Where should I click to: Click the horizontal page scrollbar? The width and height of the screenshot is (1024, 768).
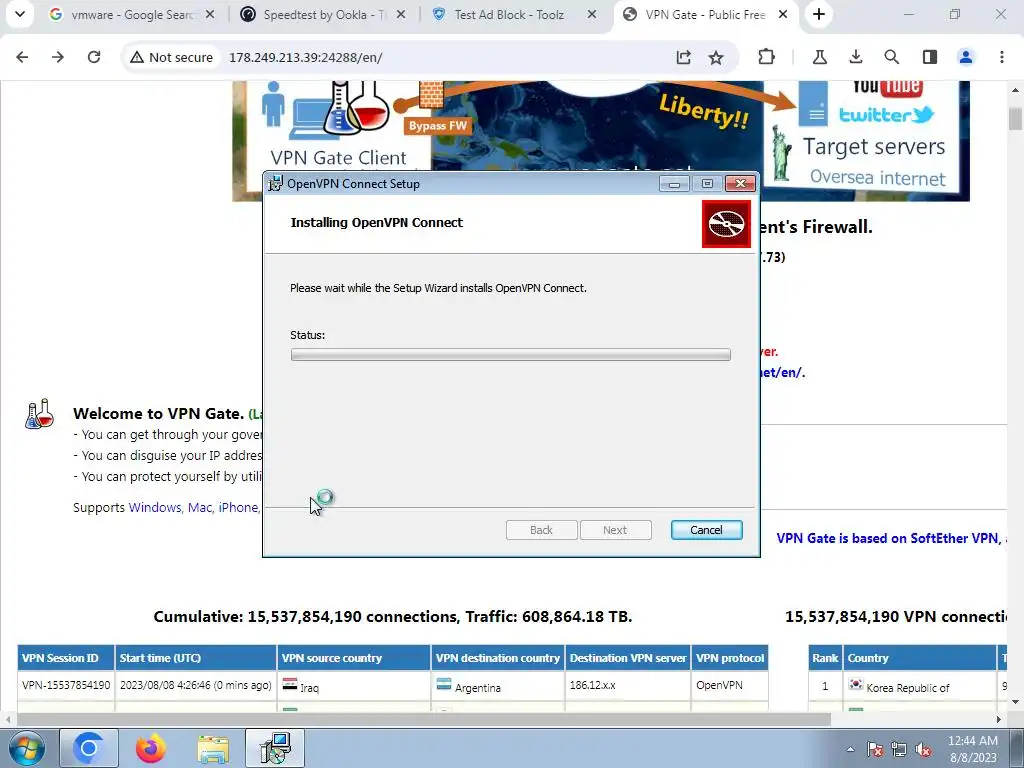423,719
